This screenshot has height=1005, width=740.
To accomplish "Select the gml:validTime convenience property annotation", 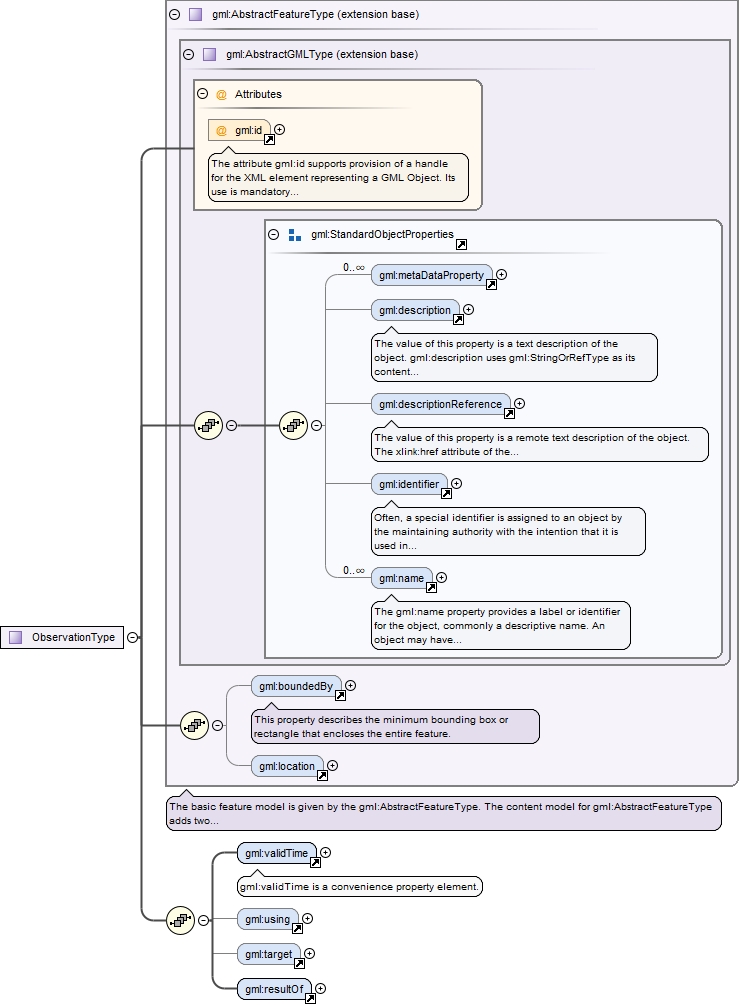I will [359, 886].
